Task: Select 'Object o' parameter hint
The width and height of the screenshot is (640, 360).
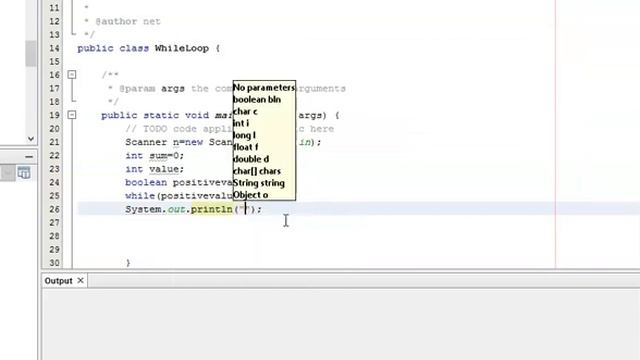Action: tap(251, 195)
